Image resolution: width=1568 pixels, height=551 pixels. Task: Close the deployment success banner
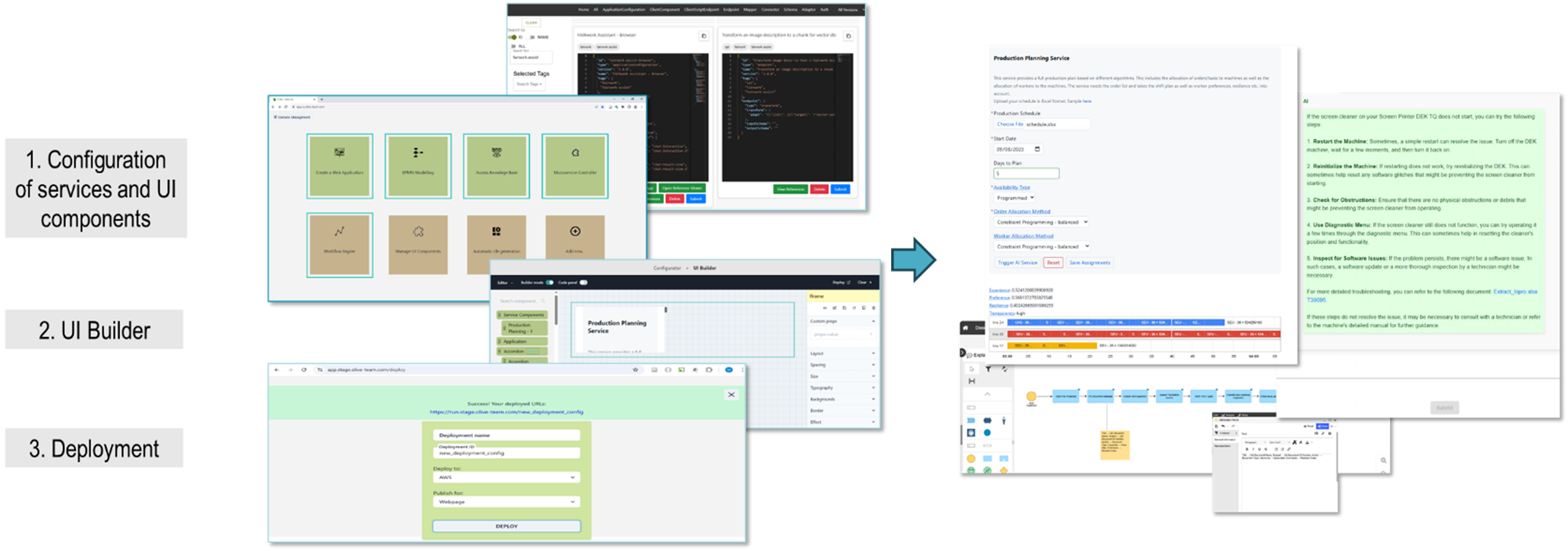pyautogui.click(x=732, y=395)
